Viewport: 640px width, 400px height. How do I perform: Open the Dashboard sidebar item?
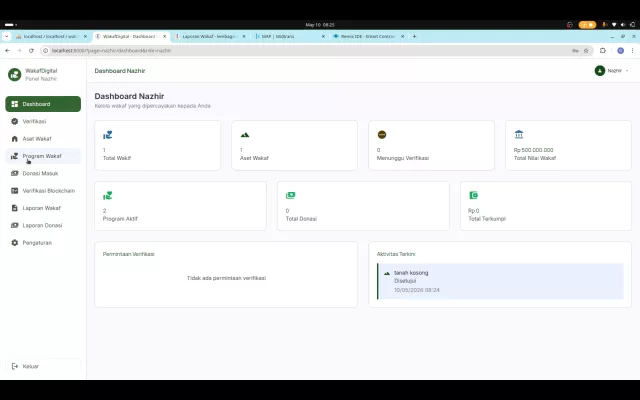pyautogui.click(x=43, y=104)
